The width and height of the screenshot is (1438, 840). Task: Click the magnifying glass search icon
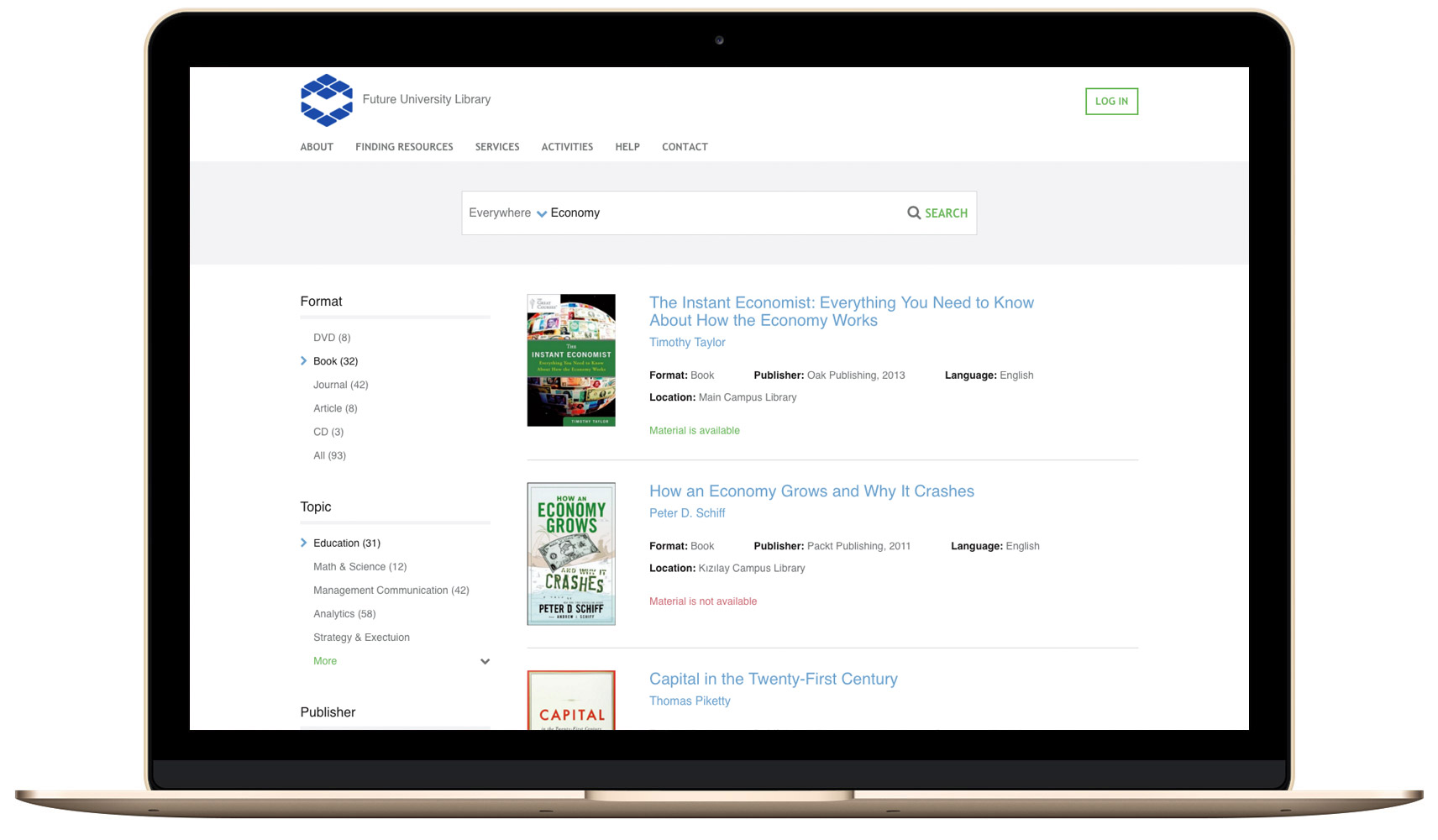click(914, 213)
